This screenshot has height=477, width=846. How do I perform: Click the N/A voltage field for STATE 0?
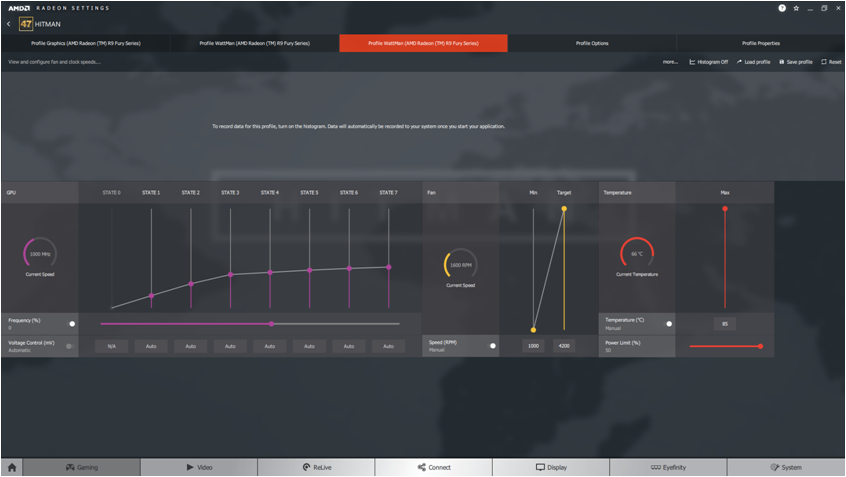[112, 346]
